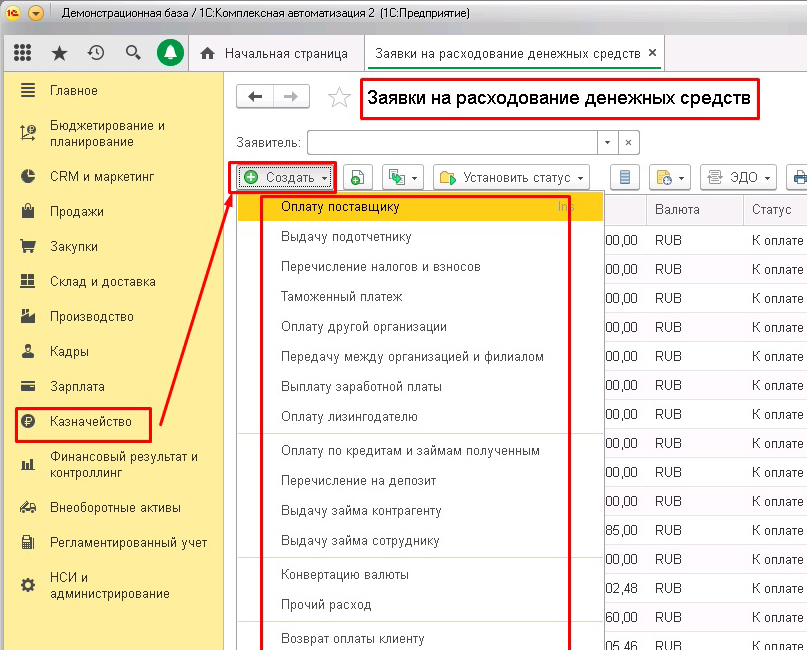Open the favorites star panel
The height and width of the screenshot is (650, 807).
(59, 52)
